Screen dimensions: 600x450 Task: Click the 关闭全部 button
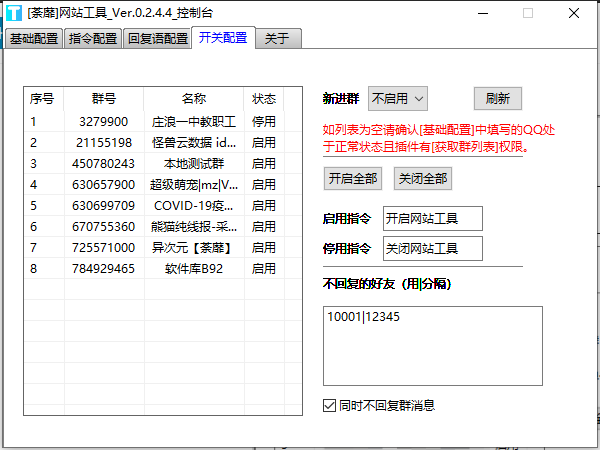(422, 179)
